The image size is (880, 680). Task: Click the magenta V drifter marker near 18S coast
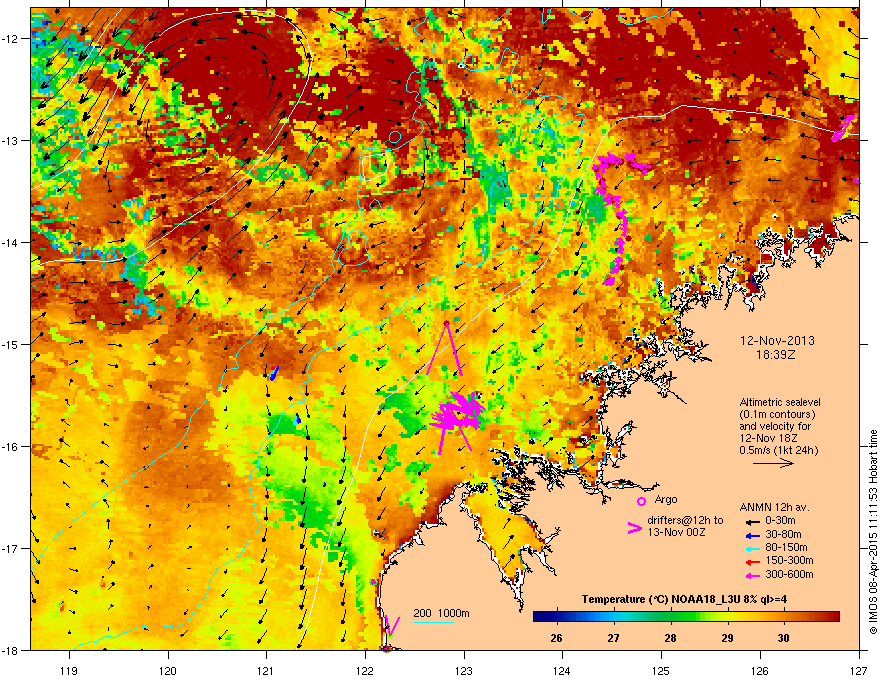[392, 627]
